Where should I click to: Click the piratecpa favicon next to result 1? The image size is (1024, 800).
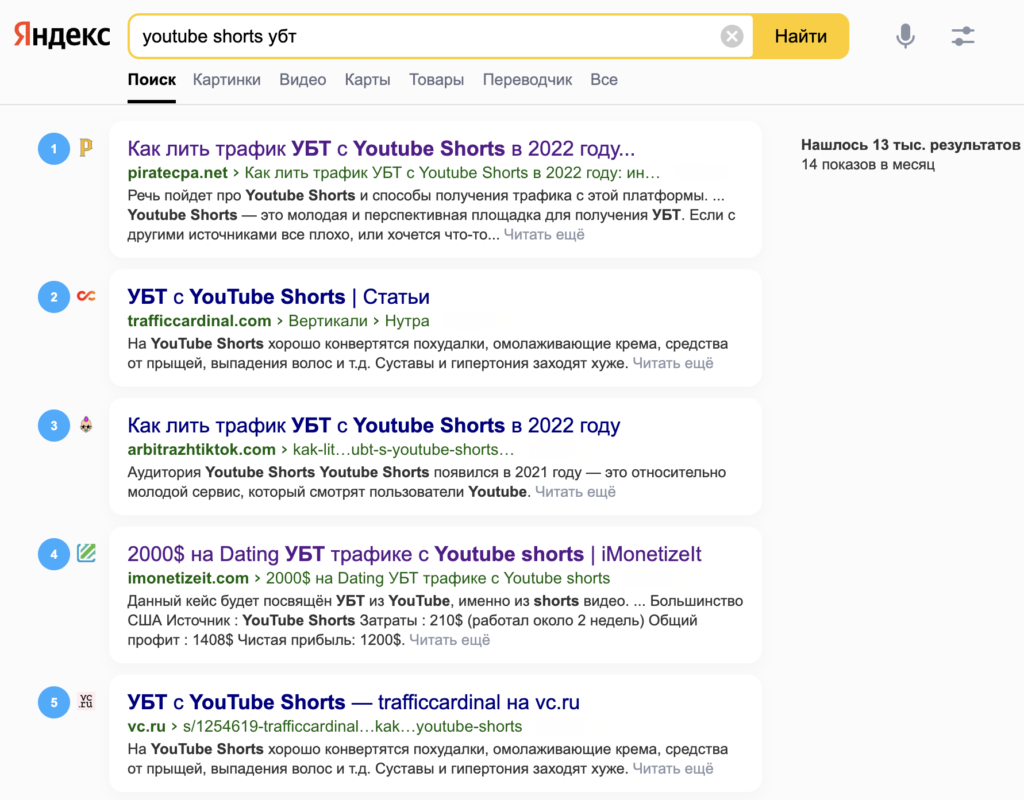(86, 148)
